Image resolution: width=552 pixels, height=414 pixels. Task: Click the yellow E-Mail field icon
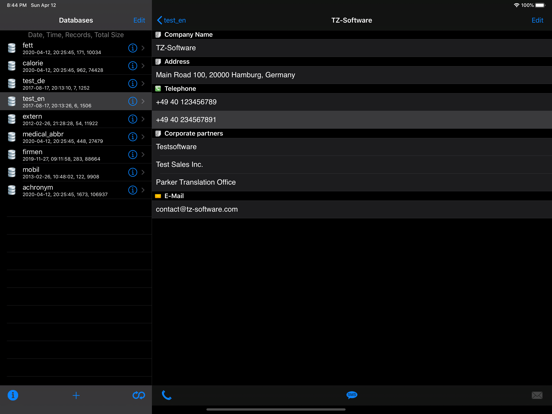158,196
